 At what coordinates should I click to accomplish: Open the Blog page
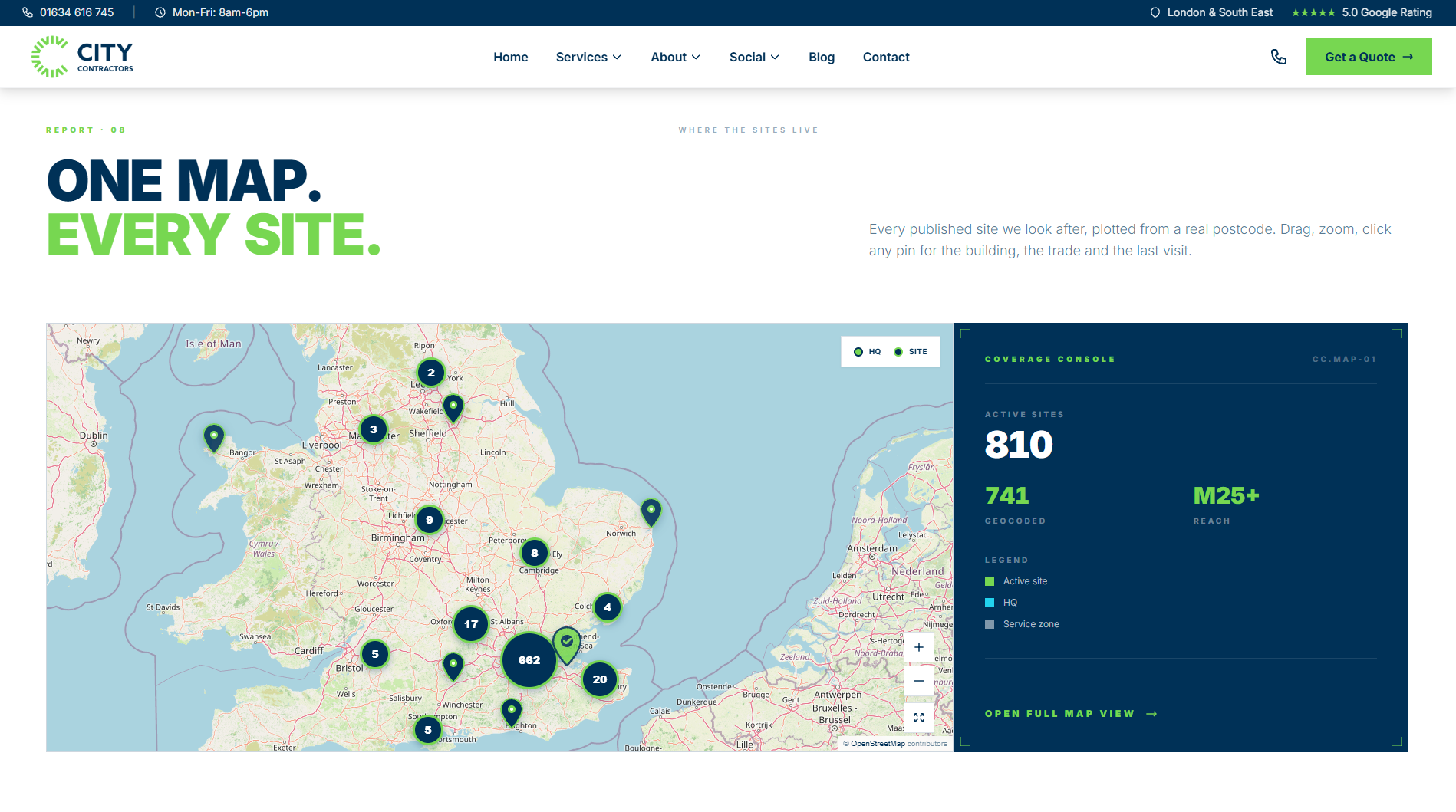point(822,57)
